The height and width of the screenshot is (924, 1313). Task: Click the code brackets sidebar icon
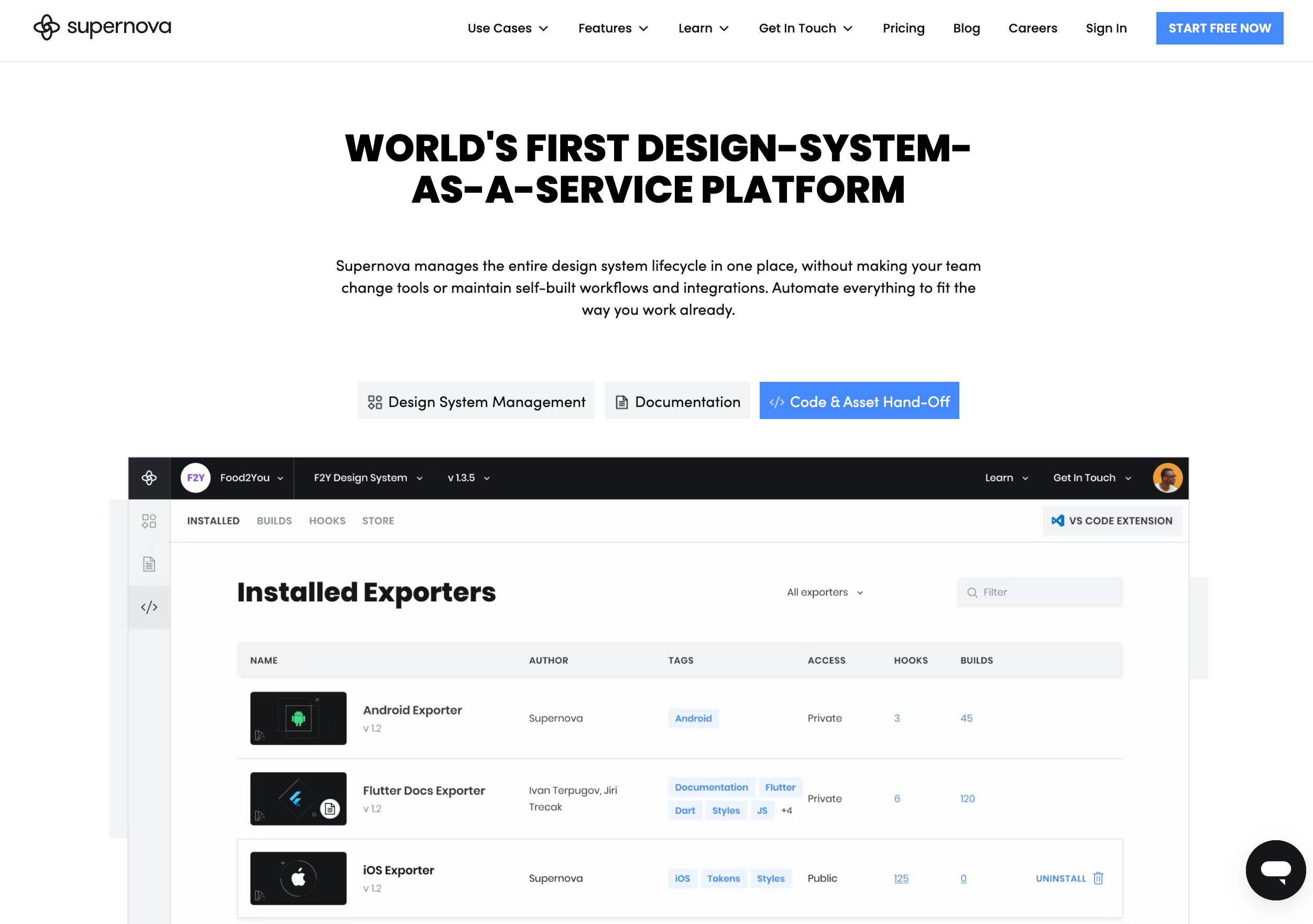149,607
